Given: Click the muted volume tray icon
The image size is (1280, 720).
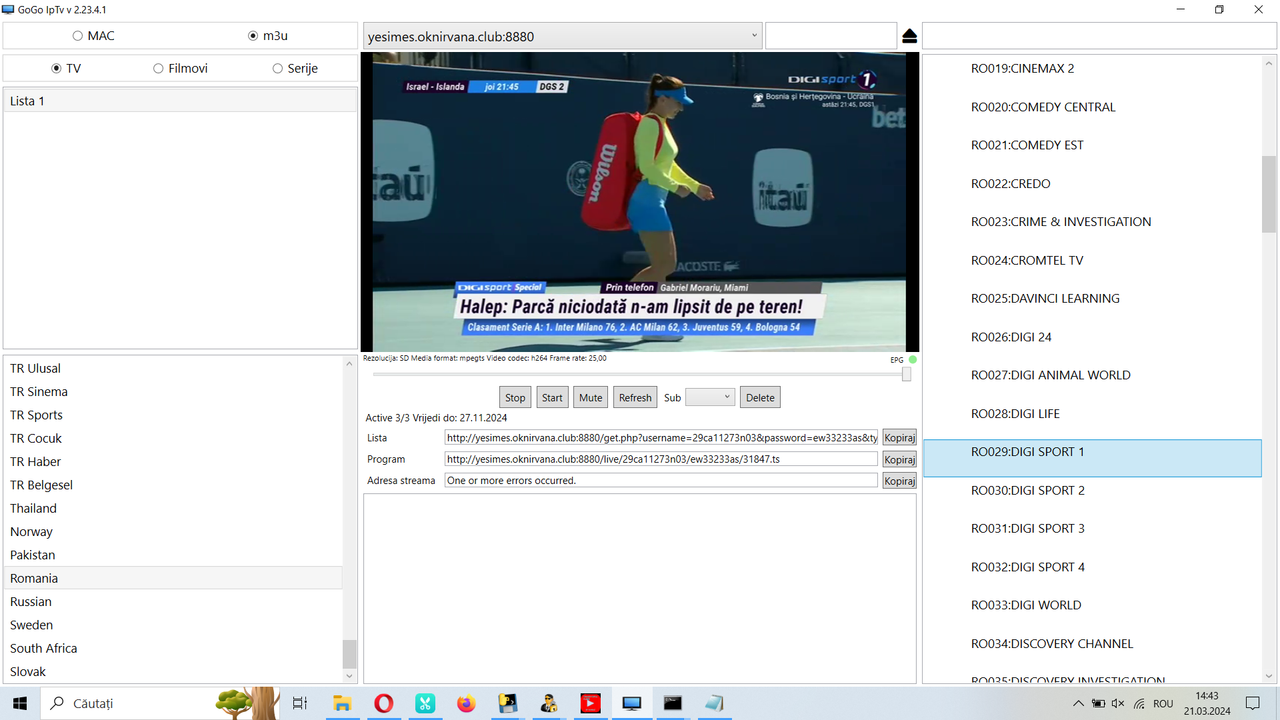Looking at the screenshot, I should [x=1118, y=704].
